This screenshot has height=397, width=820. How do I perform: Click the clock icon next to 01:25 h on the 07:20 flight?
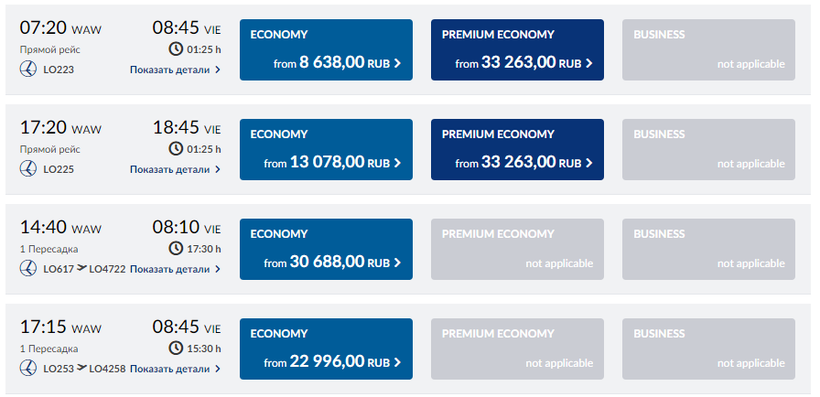[176, 49]
